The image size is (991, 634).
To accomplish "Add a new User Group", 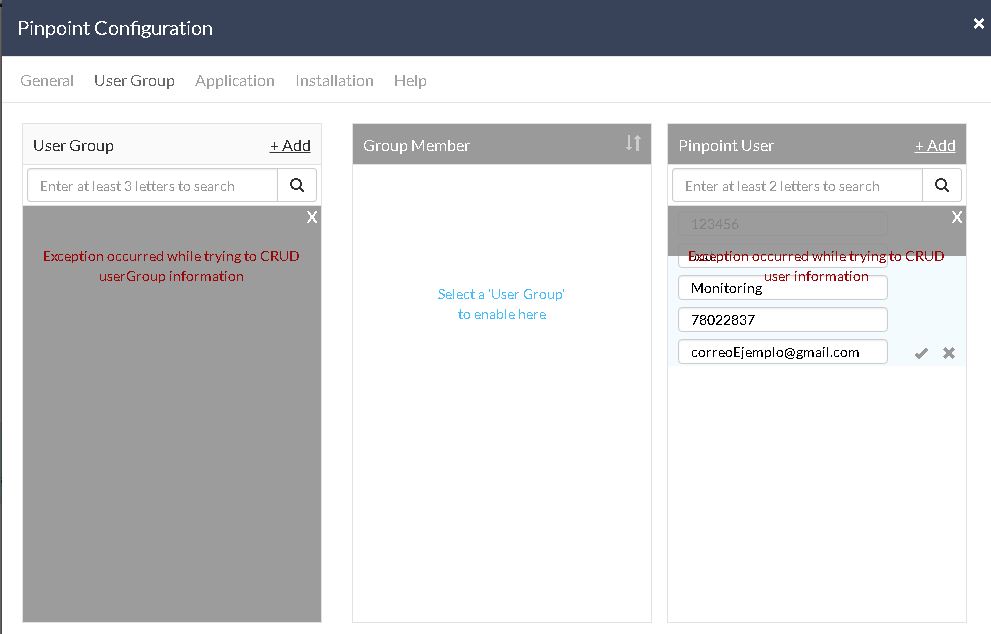I will click(290, 145).
